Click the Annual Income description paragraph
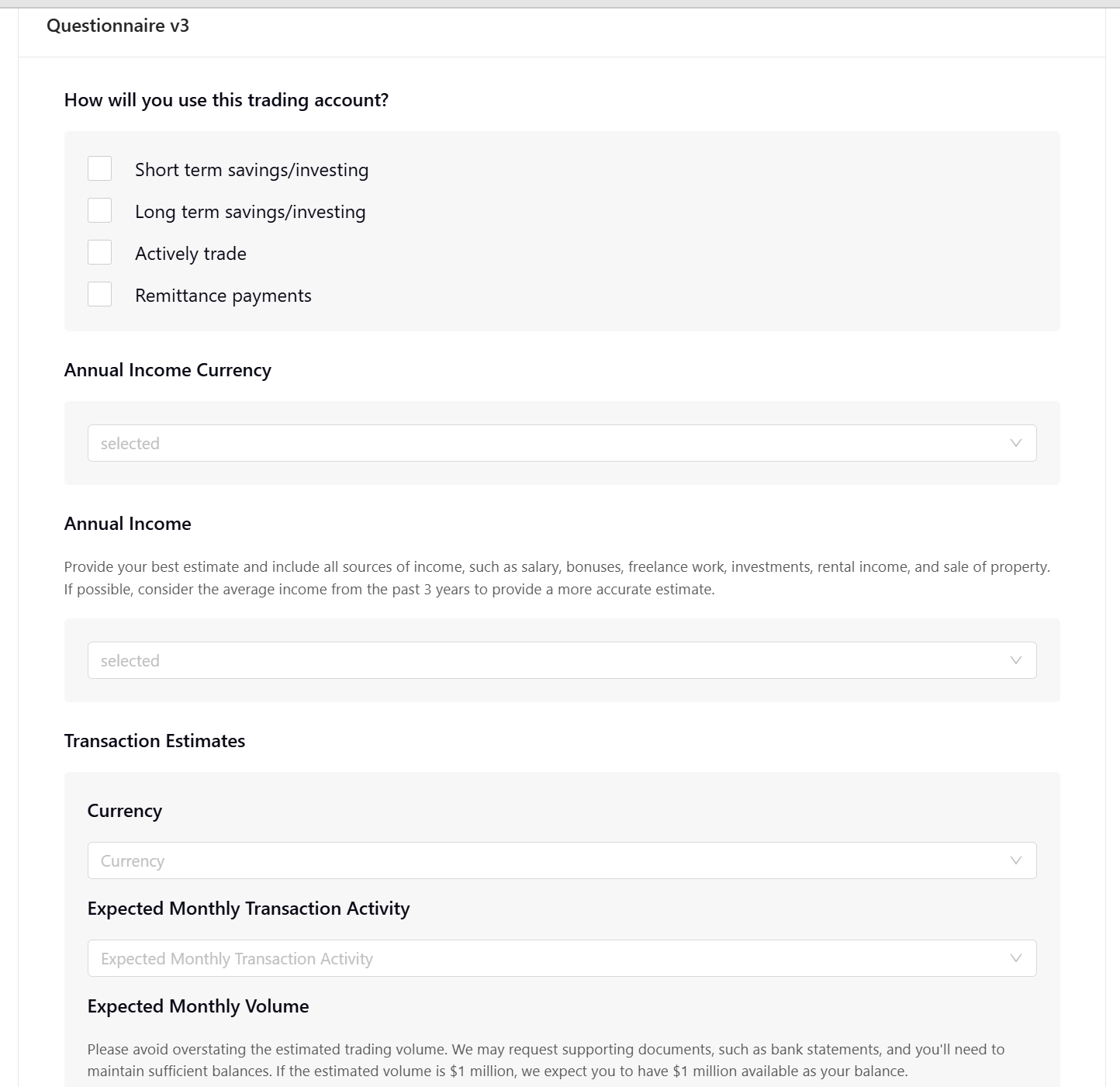The height and width of the screenshot is (1087, 1120). click(x=557, y=578)
